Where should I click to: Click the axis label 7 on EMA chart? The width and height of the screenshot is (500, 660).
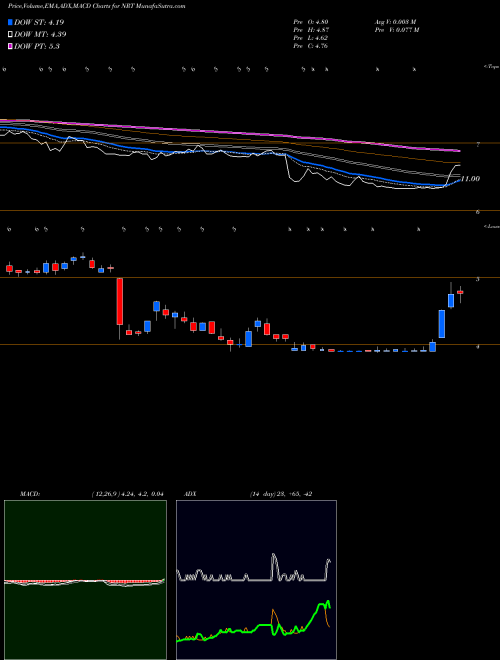click(x=478, y=145)
